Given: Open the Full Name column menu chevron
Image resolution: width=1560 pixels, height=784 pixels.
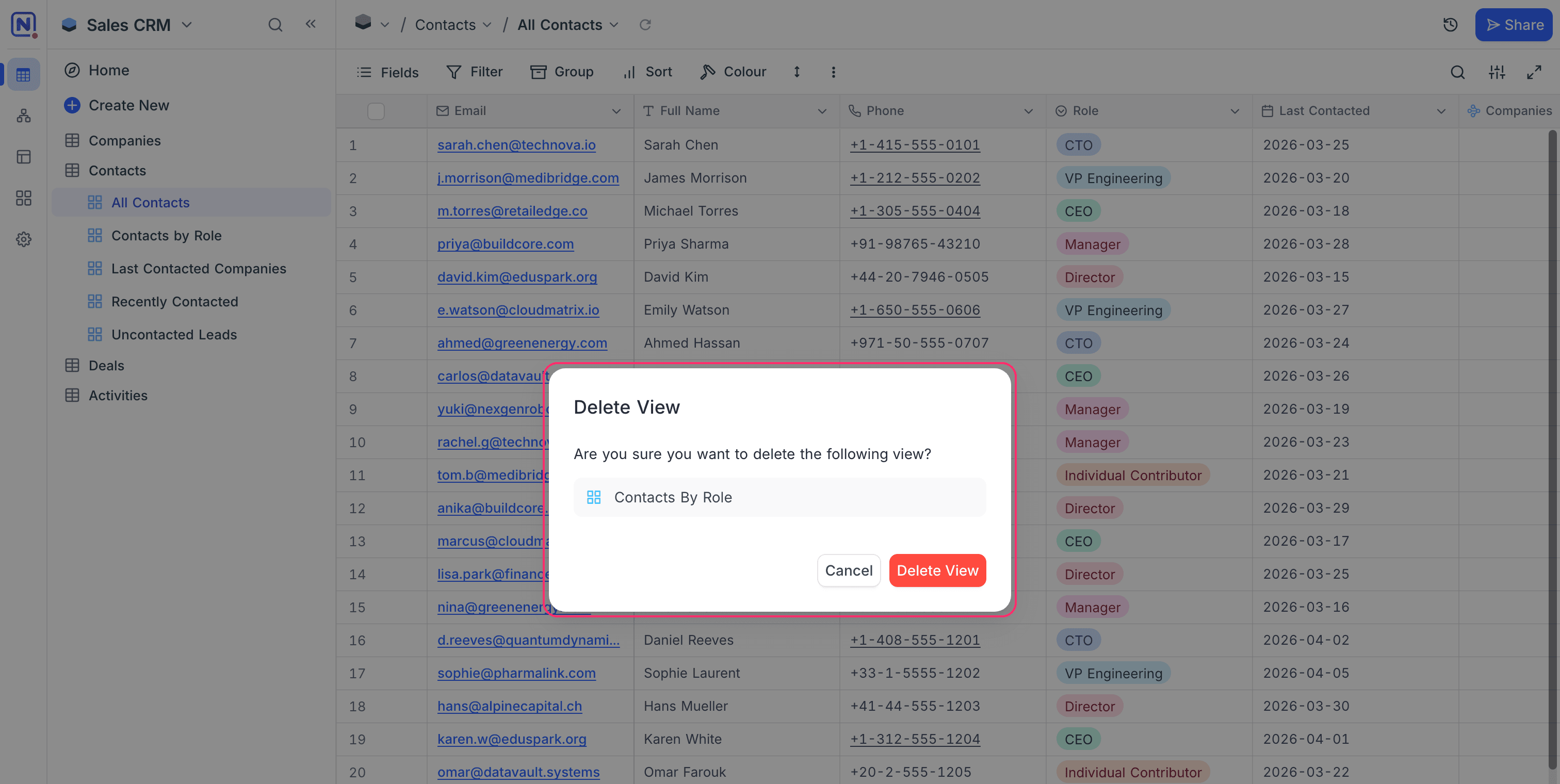Looking at the screenshot, I should (822, 111).
